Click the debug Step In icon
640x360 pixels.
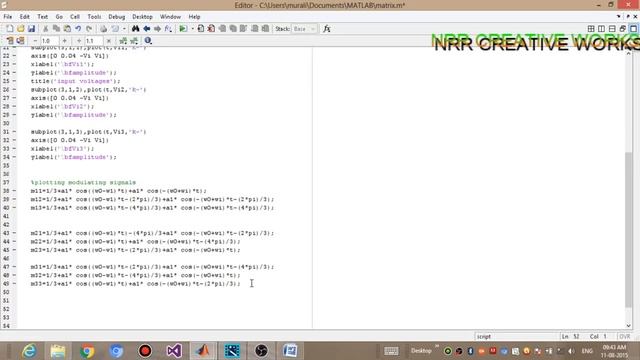tap(233, 29)
